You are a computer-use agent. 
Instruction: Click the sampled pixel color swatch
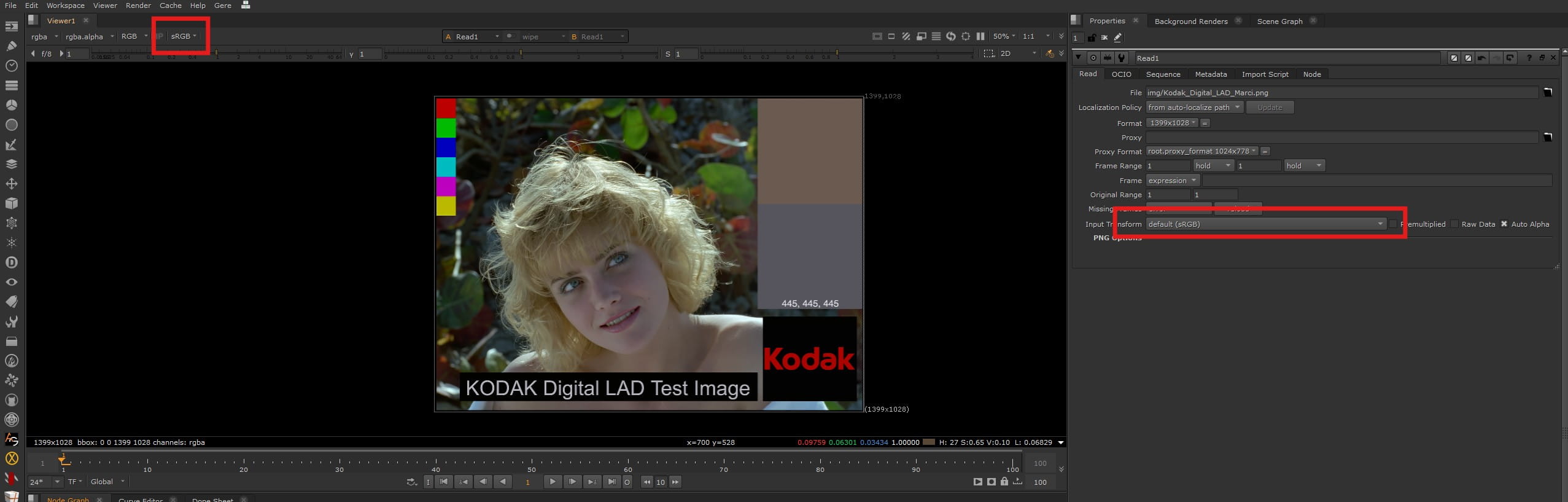[x=929, y=442]
